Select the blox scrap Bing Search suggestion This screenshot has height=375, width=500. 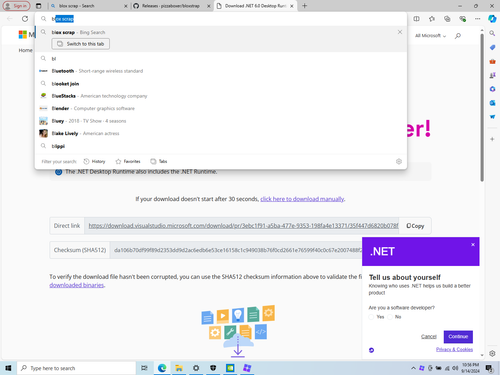click(x=220, y=32)
